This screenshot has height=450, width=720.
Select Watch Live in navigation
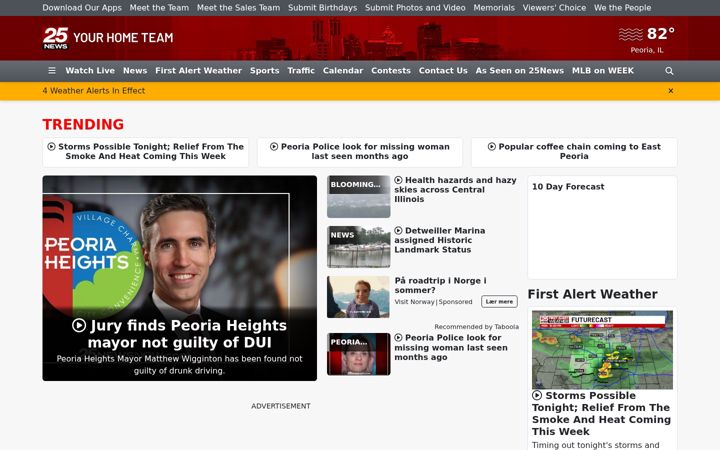point(90,71)
